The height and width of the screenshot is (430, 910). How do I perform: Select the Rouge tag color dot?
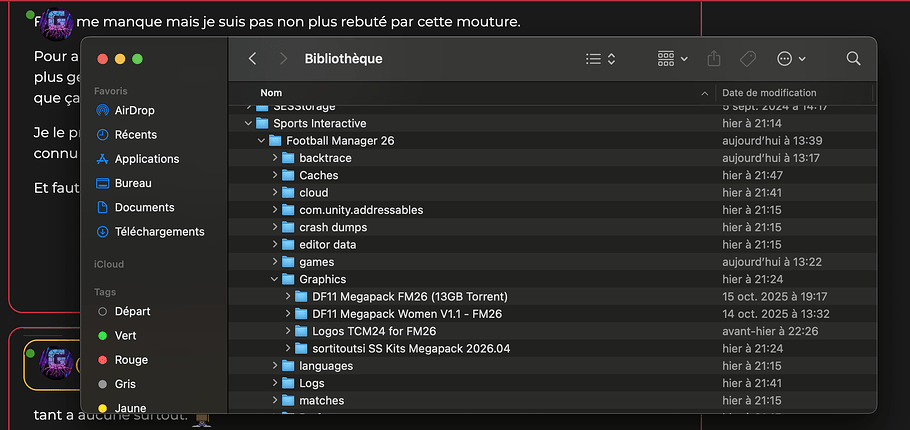(102, 360)
